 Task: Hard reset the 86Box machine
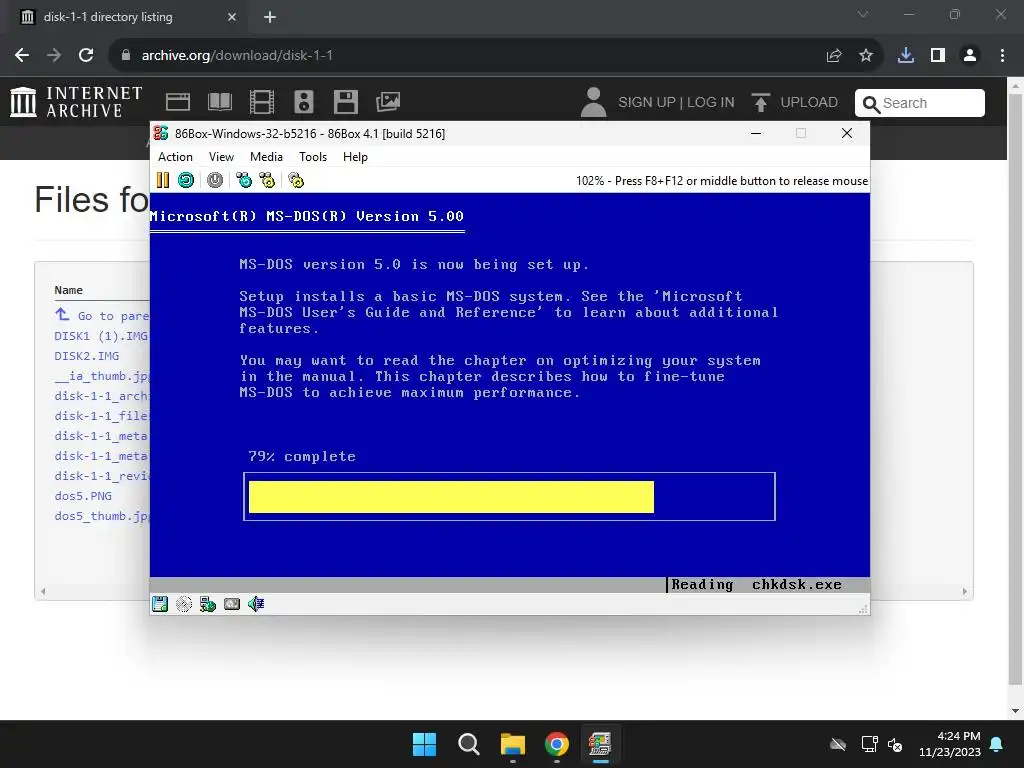[185, 180]
